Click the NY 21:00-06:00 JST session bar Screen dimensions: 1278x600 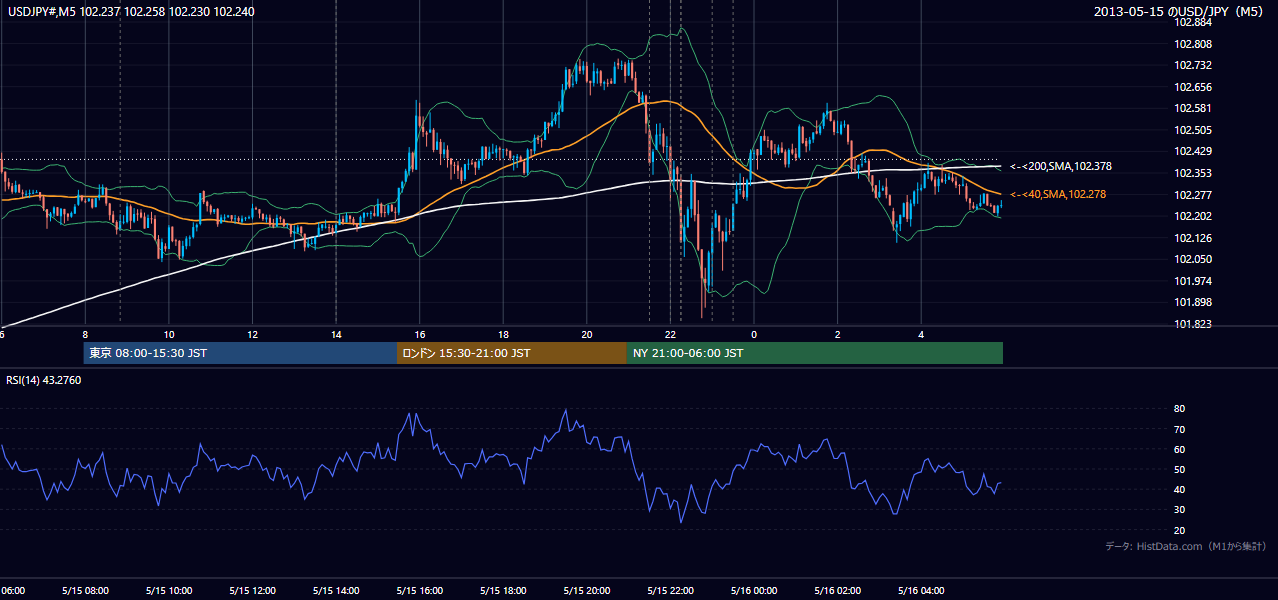coord(815,353)
